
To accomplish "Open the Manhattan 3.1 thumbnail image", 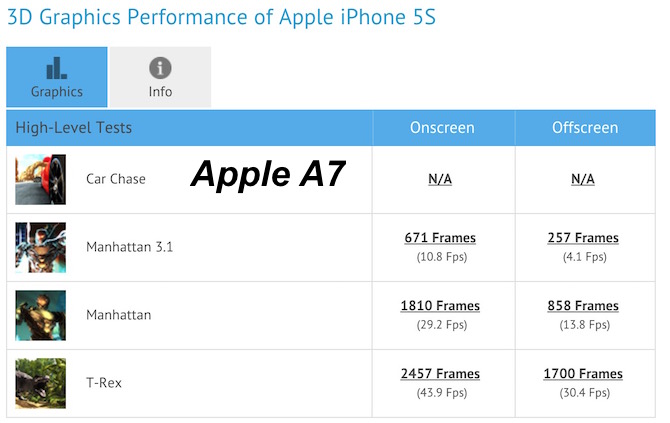I will (41, 247).
